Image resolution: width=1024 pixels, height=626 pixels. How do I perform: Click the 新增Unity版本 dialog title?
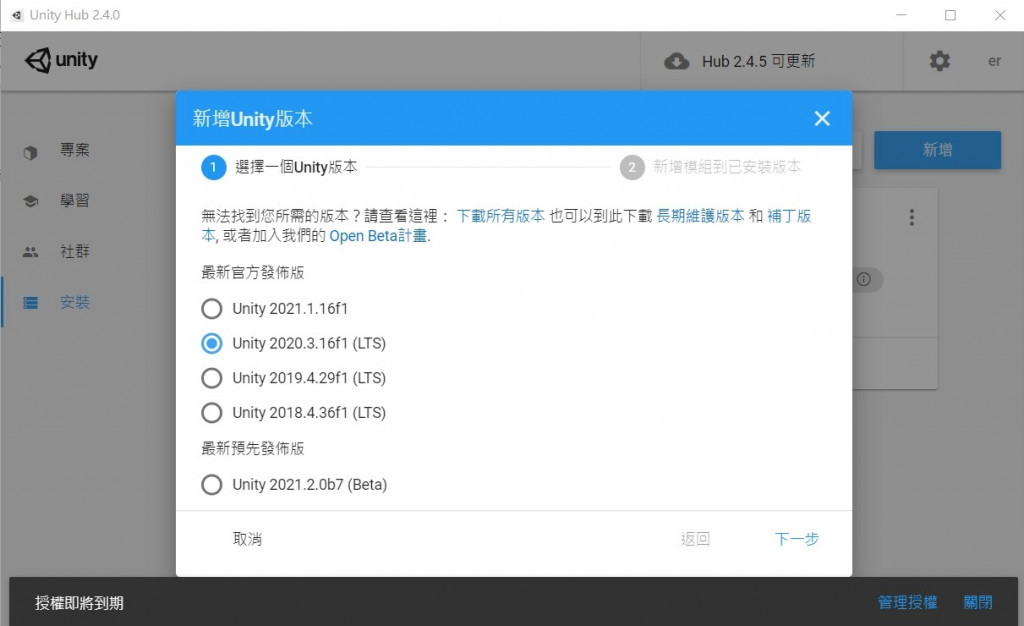click(x=253, y=119)
